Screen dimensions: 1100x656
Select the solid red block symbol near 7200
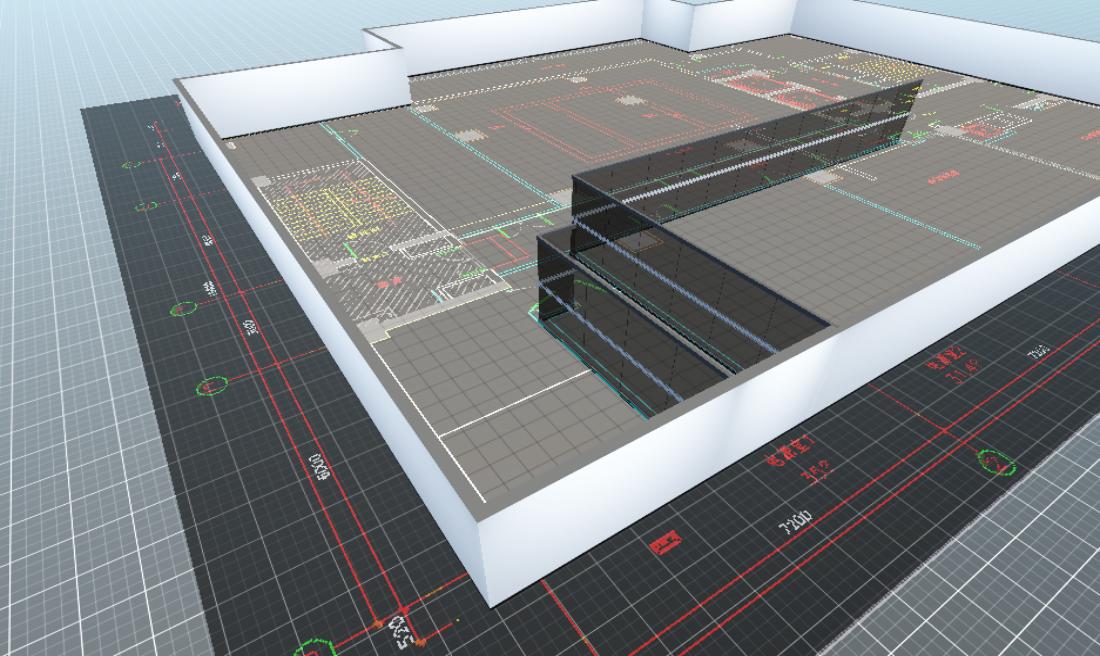coord(662,545)
